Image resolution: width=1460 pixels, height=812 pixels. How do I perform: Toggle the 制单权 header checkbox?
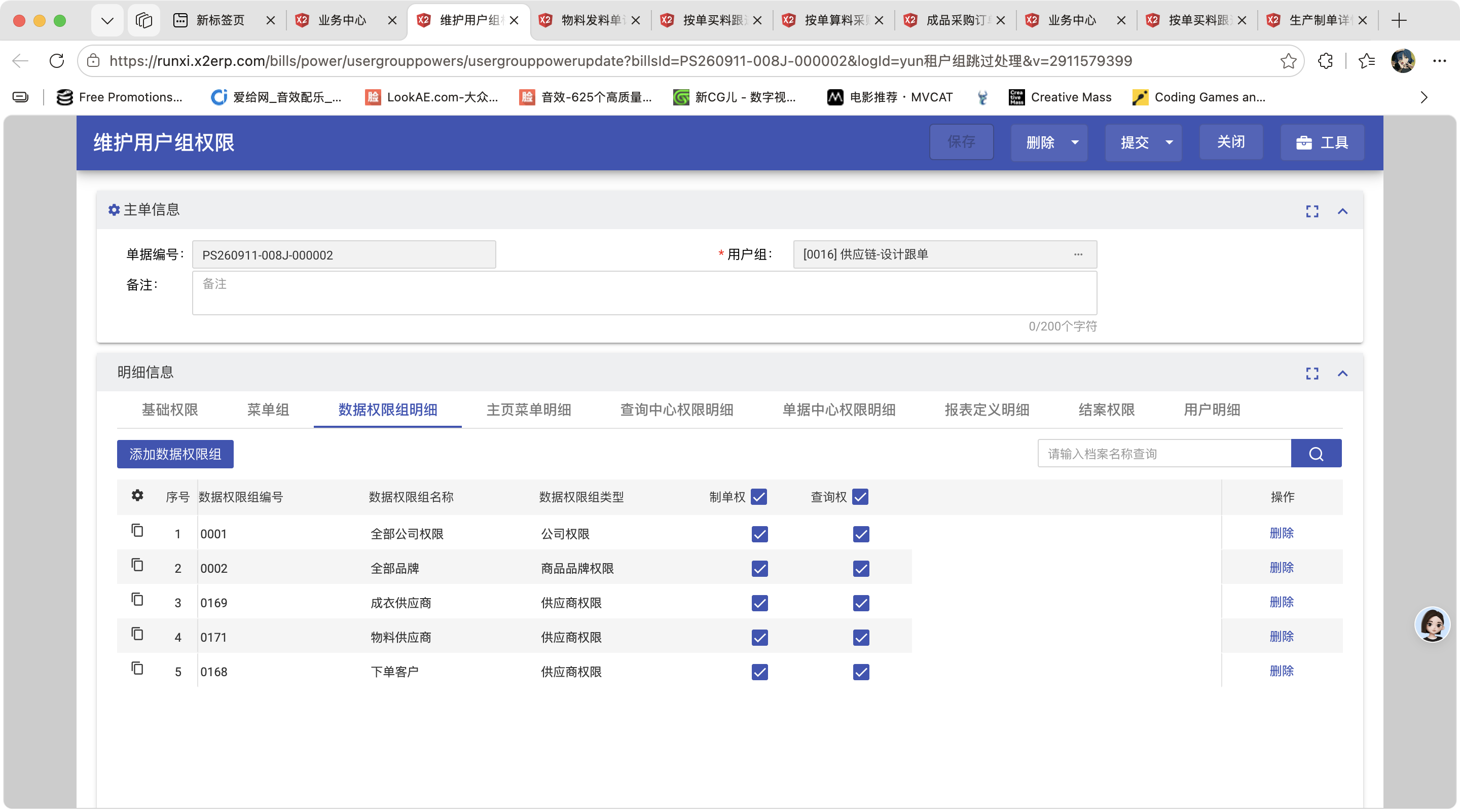tap(759, 497)
